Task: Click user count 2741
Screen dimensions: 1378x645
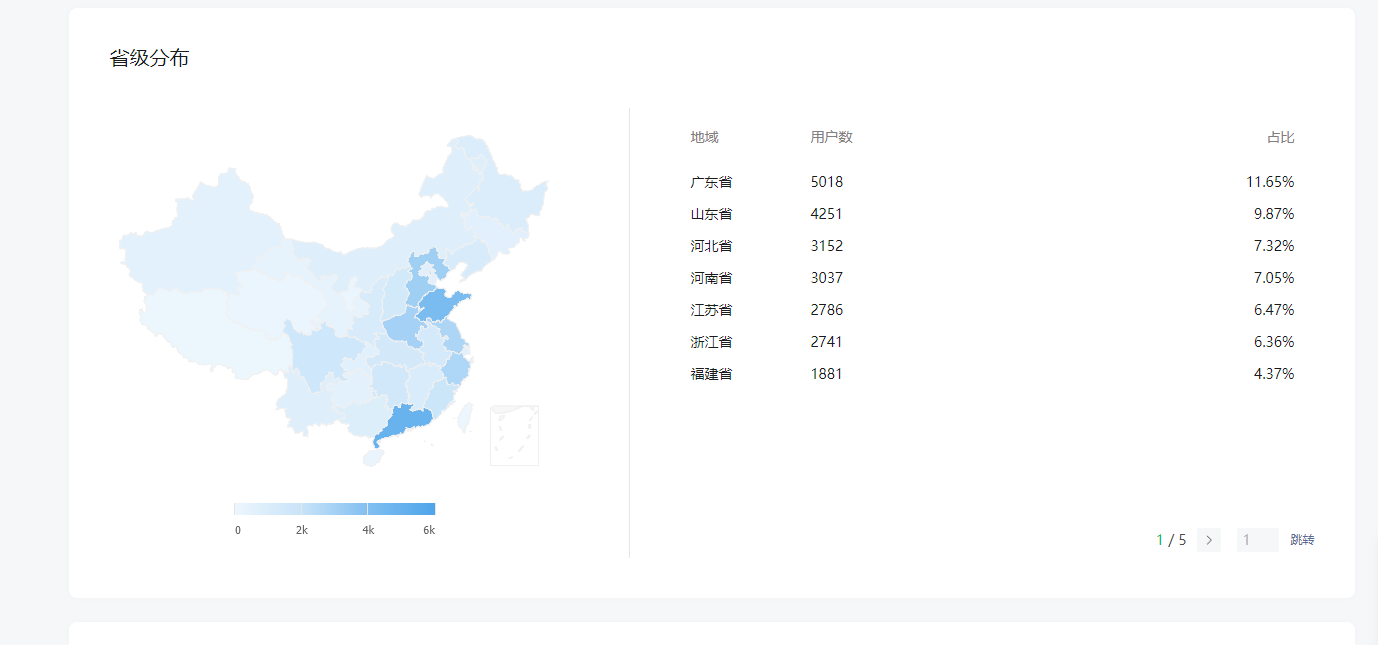Action: (x=827, y=342)
